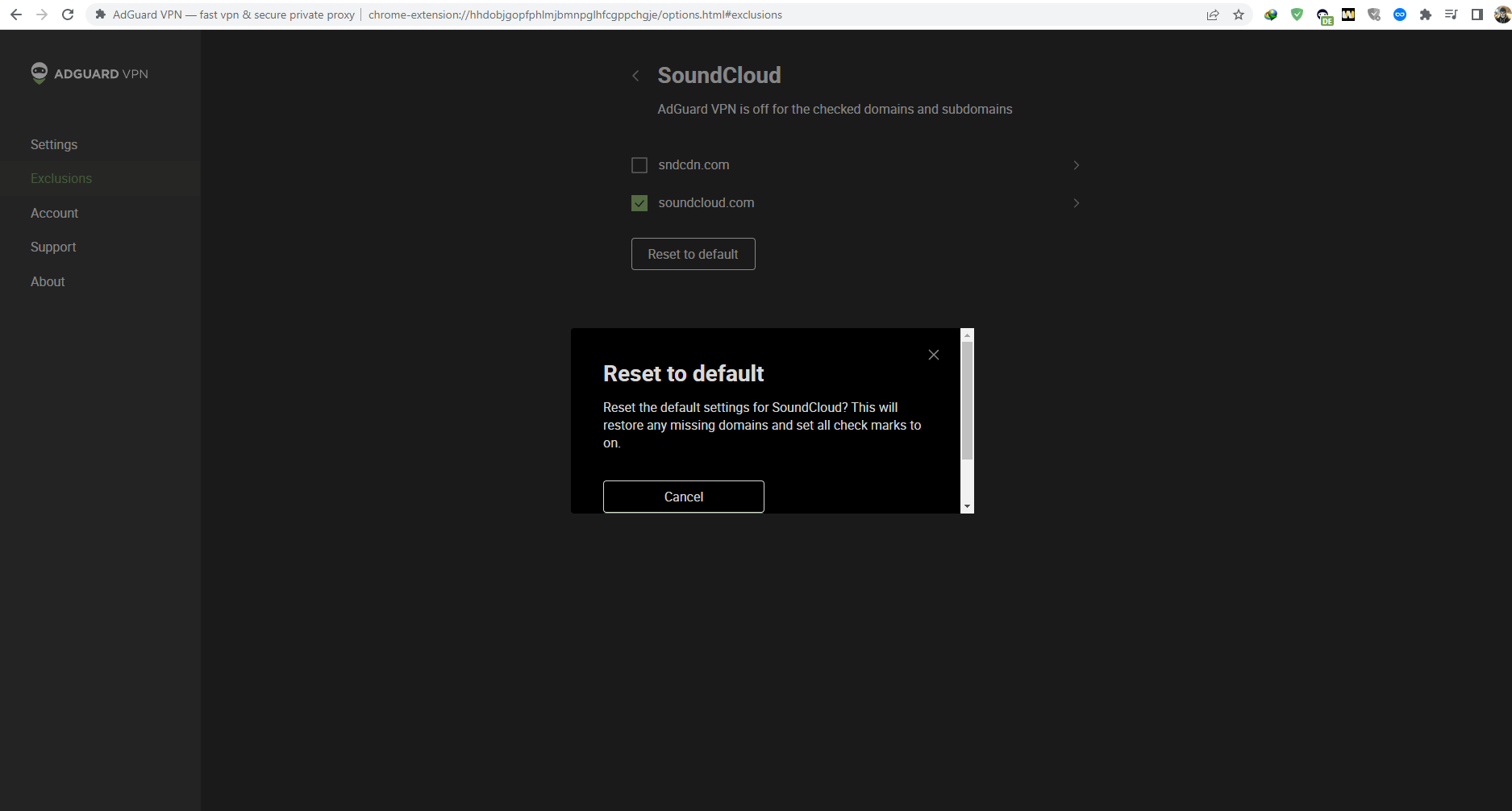This screenshot has width=1512, height=811.
Task: Bookmark the page with the star icon
Action: point(1239,15)
